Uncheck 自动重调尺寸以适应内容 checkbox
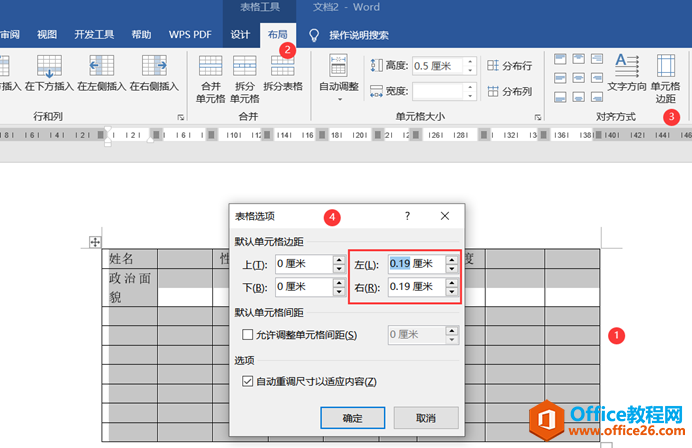 [248, 381]
